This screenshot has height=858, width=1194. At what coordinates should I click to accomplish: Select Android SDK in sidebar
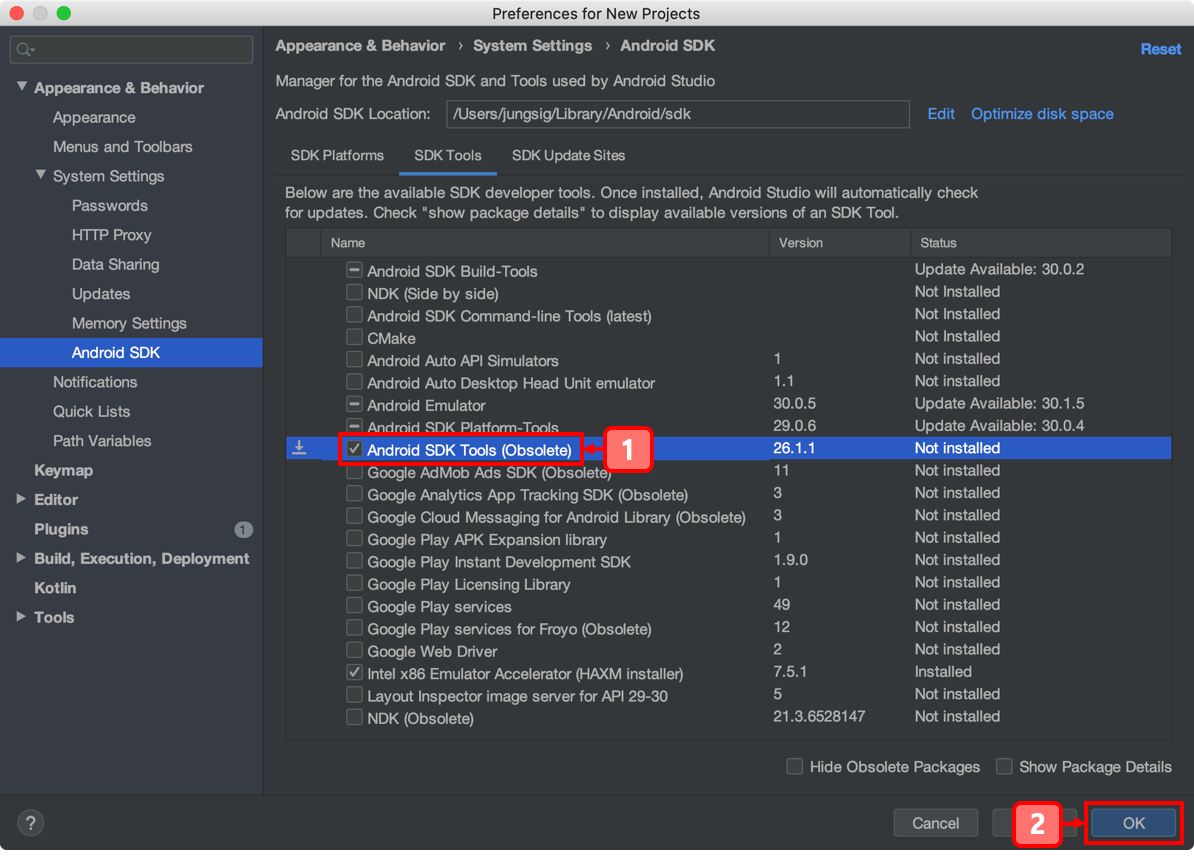click(x=131, y=352)
